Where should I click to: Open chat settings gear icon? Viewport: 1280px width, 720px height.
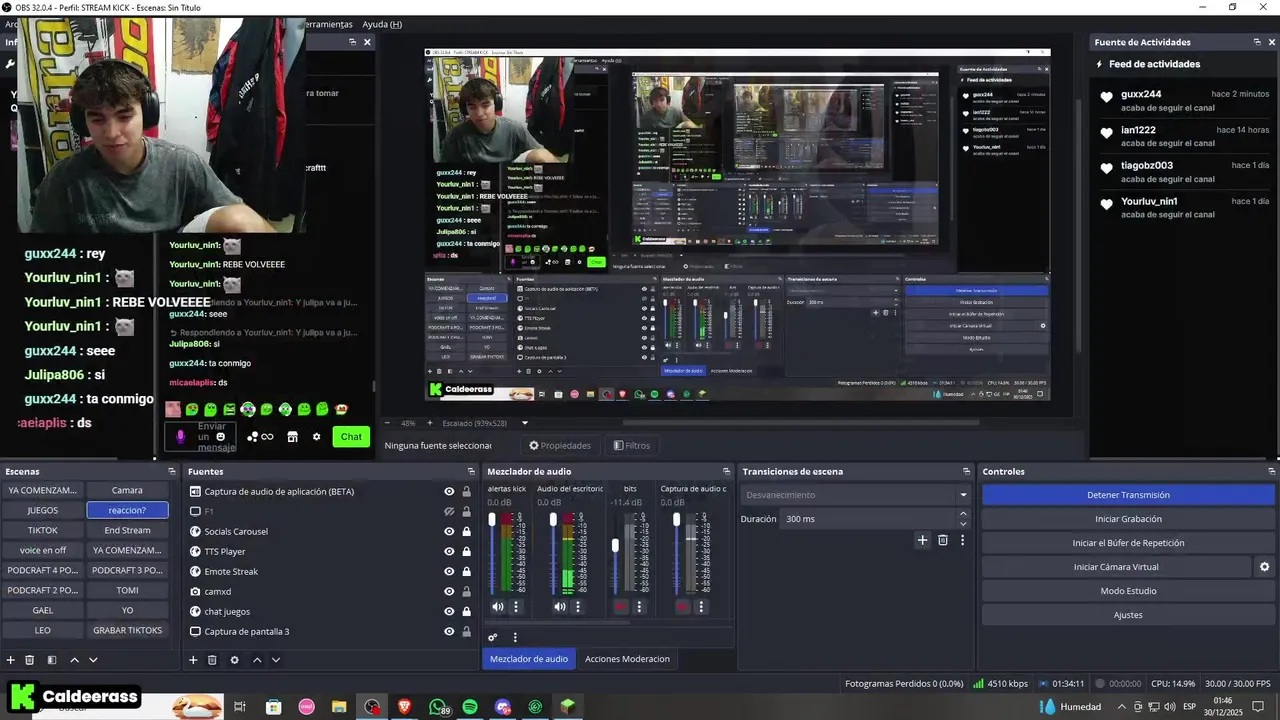click(317, 436)
